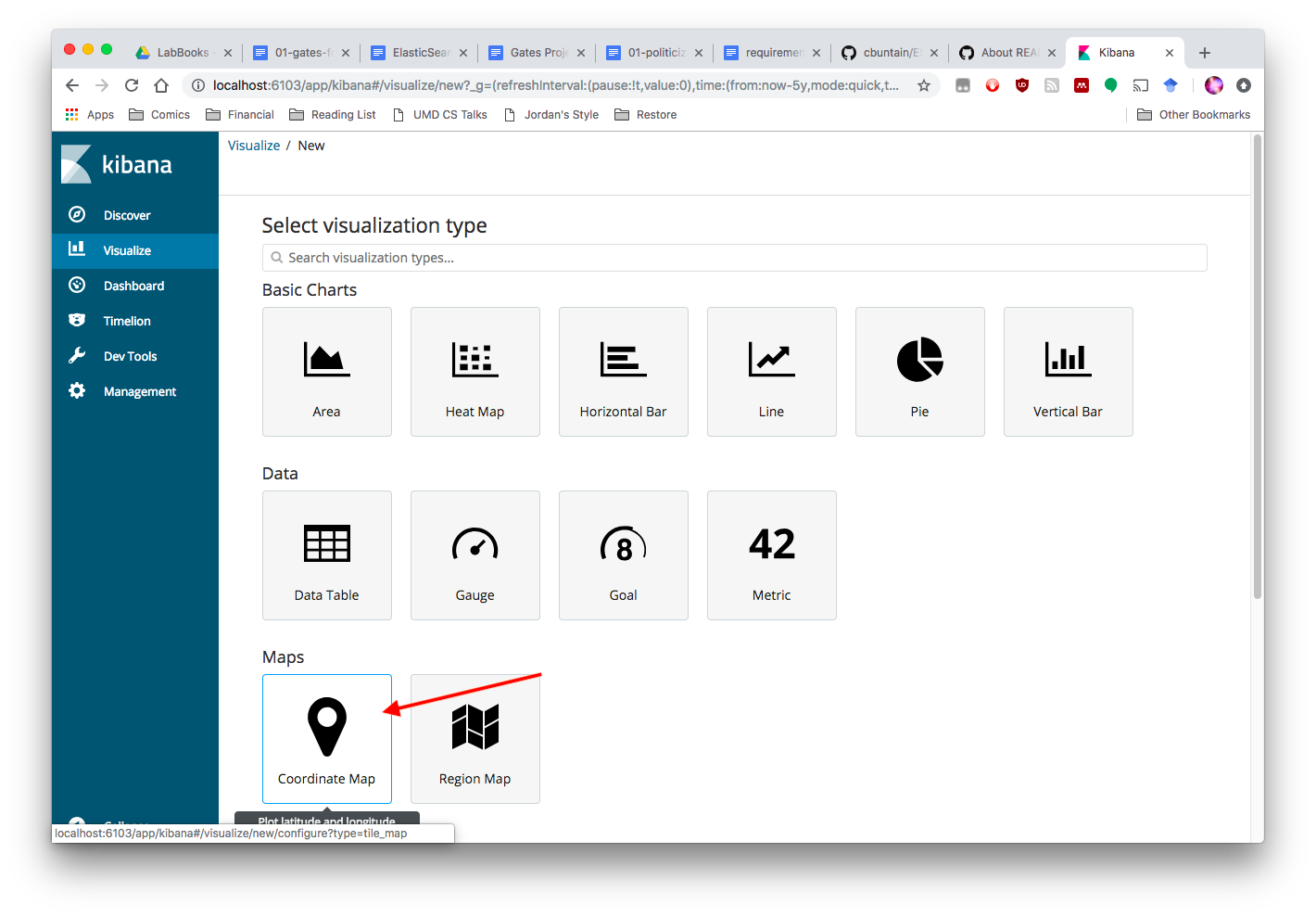Open the Dashboard section in sidebar
Image resolution: width=1316 pixels, height=917 pixels.
click(135, 286)
